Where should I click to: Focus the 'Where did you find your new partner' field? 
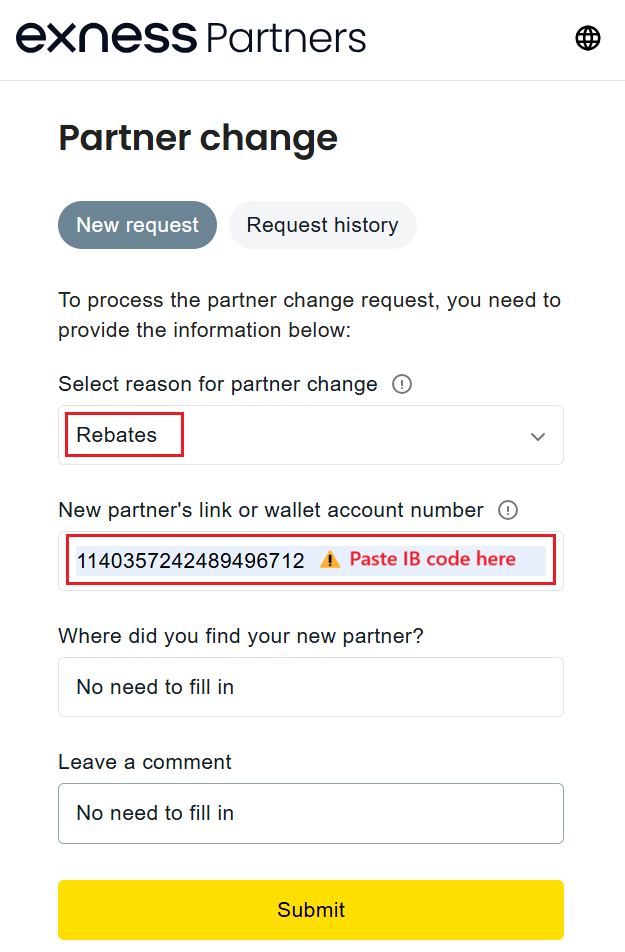(x=311, y=687)
